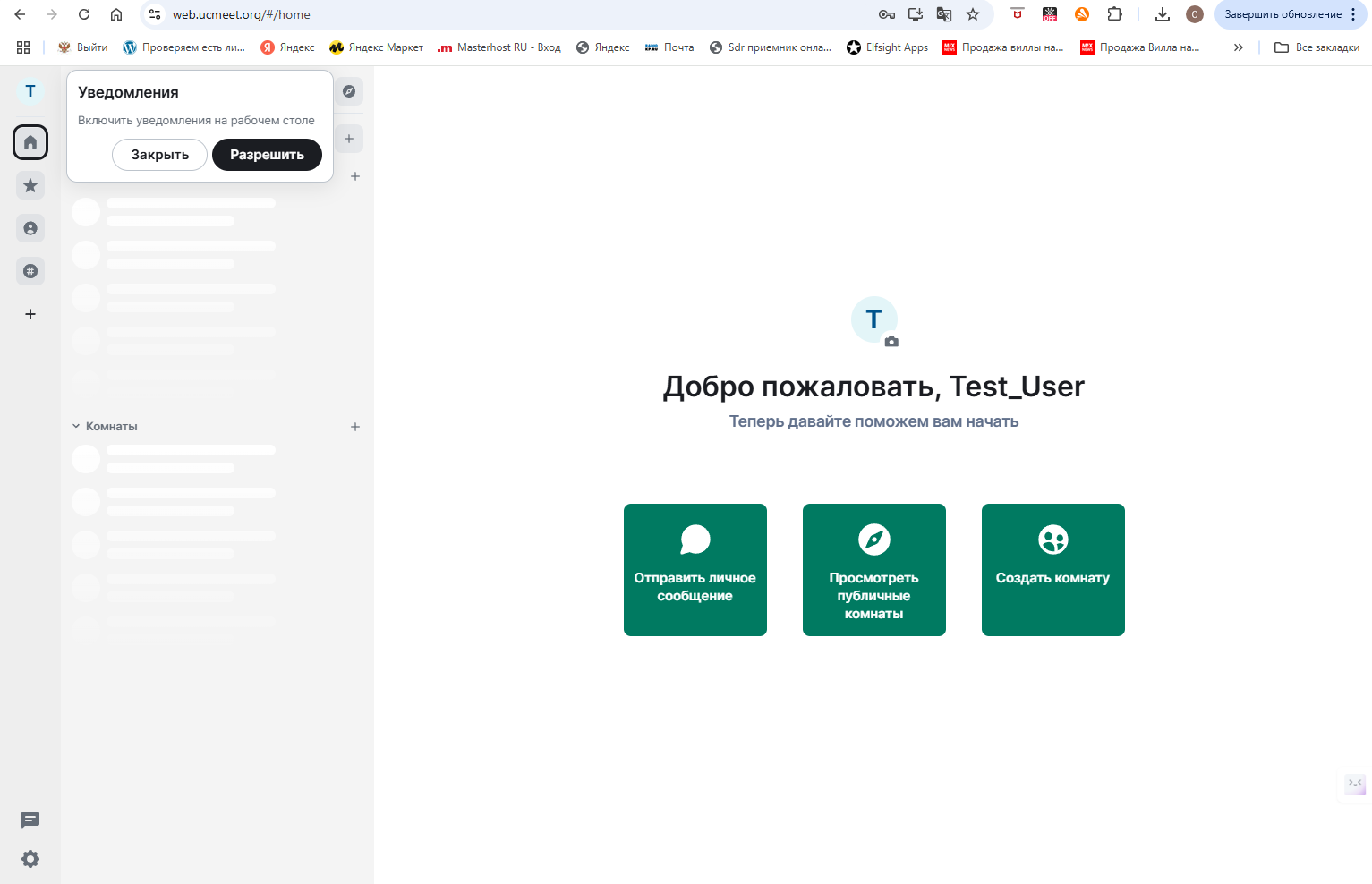Open the threads activity icon at bottom
This screenshot has width=1372, height=884.
coord(30,820)
